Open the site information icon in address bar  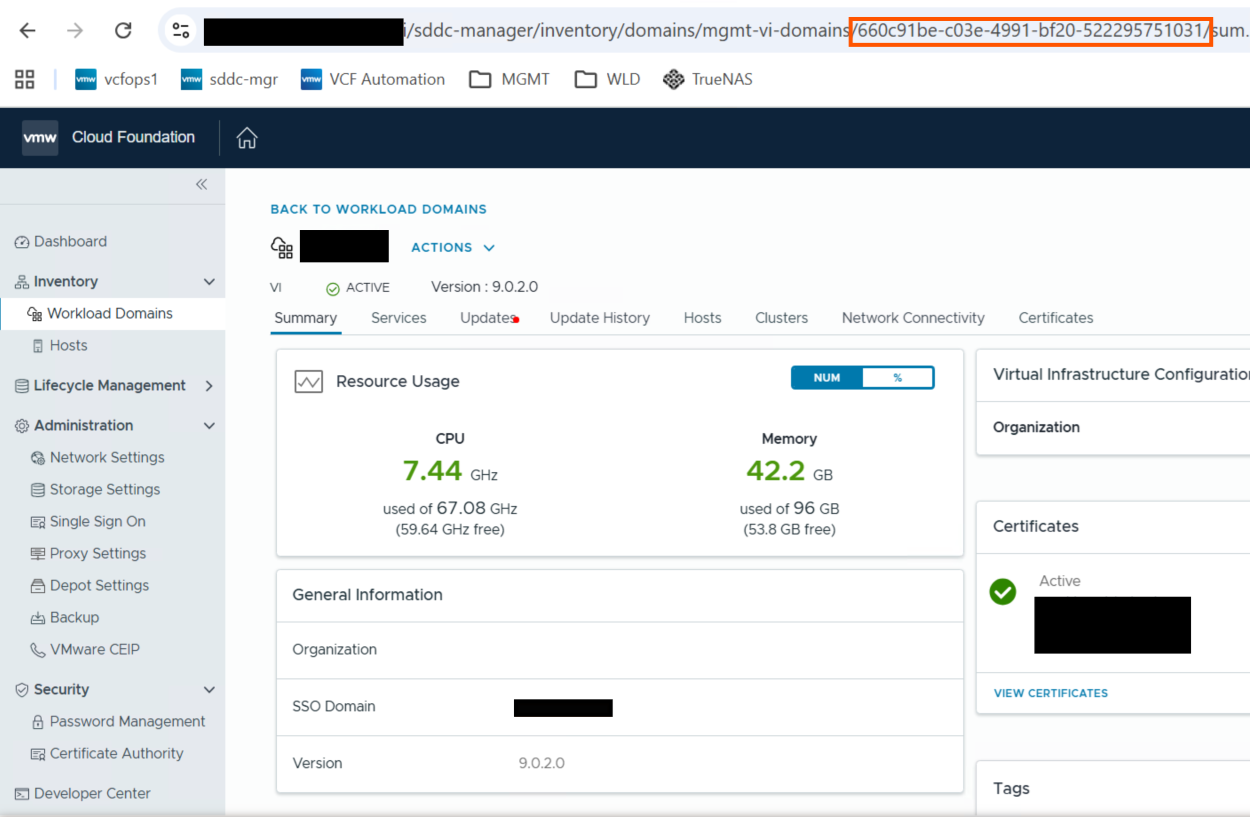tap(181, 30)
